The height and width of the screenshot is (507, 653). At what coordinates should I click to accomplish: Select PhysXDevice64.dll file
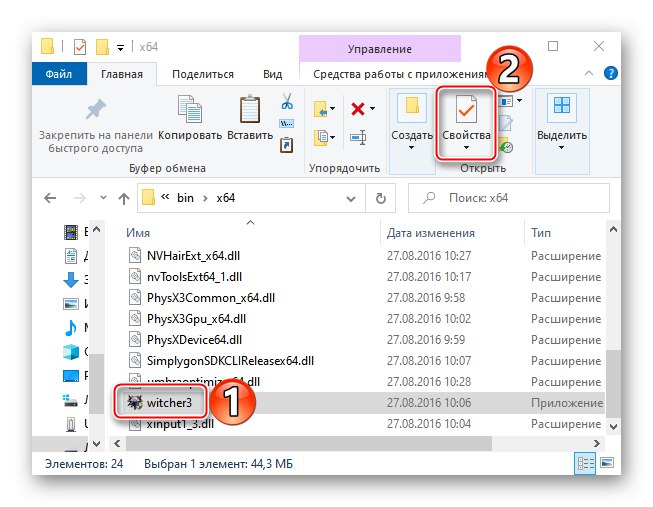(194, 340)
